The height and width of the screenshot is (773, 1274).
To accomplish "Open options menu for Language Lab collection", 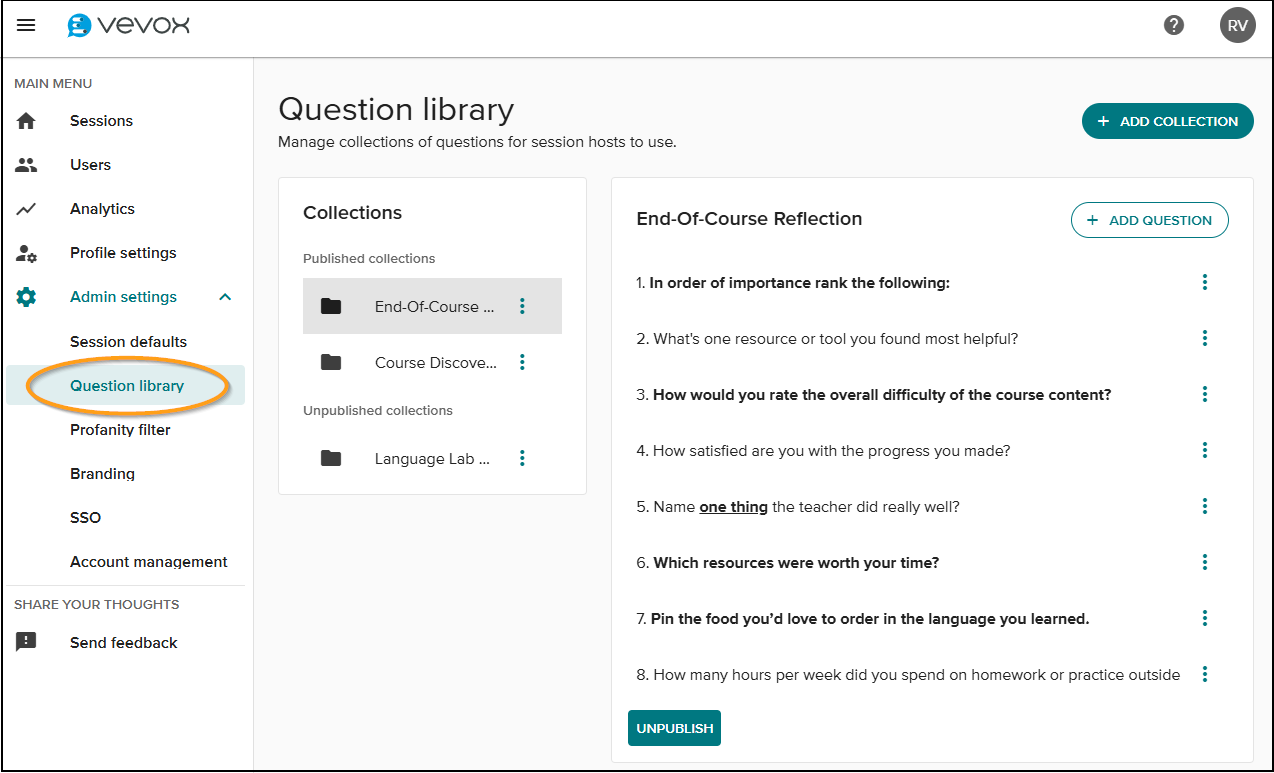I will [522, 458].
